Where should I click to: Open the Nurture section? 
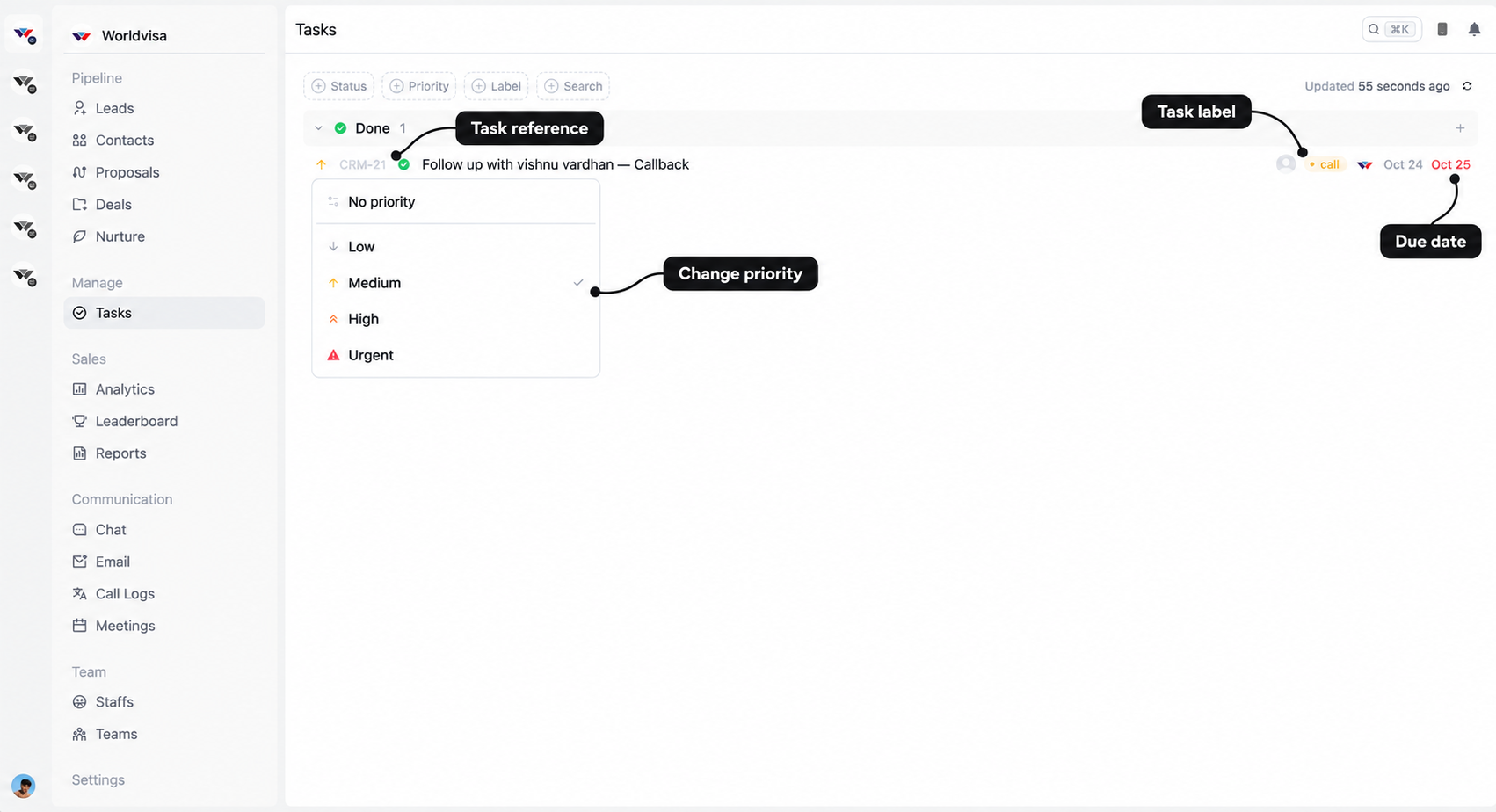[164, 236]
